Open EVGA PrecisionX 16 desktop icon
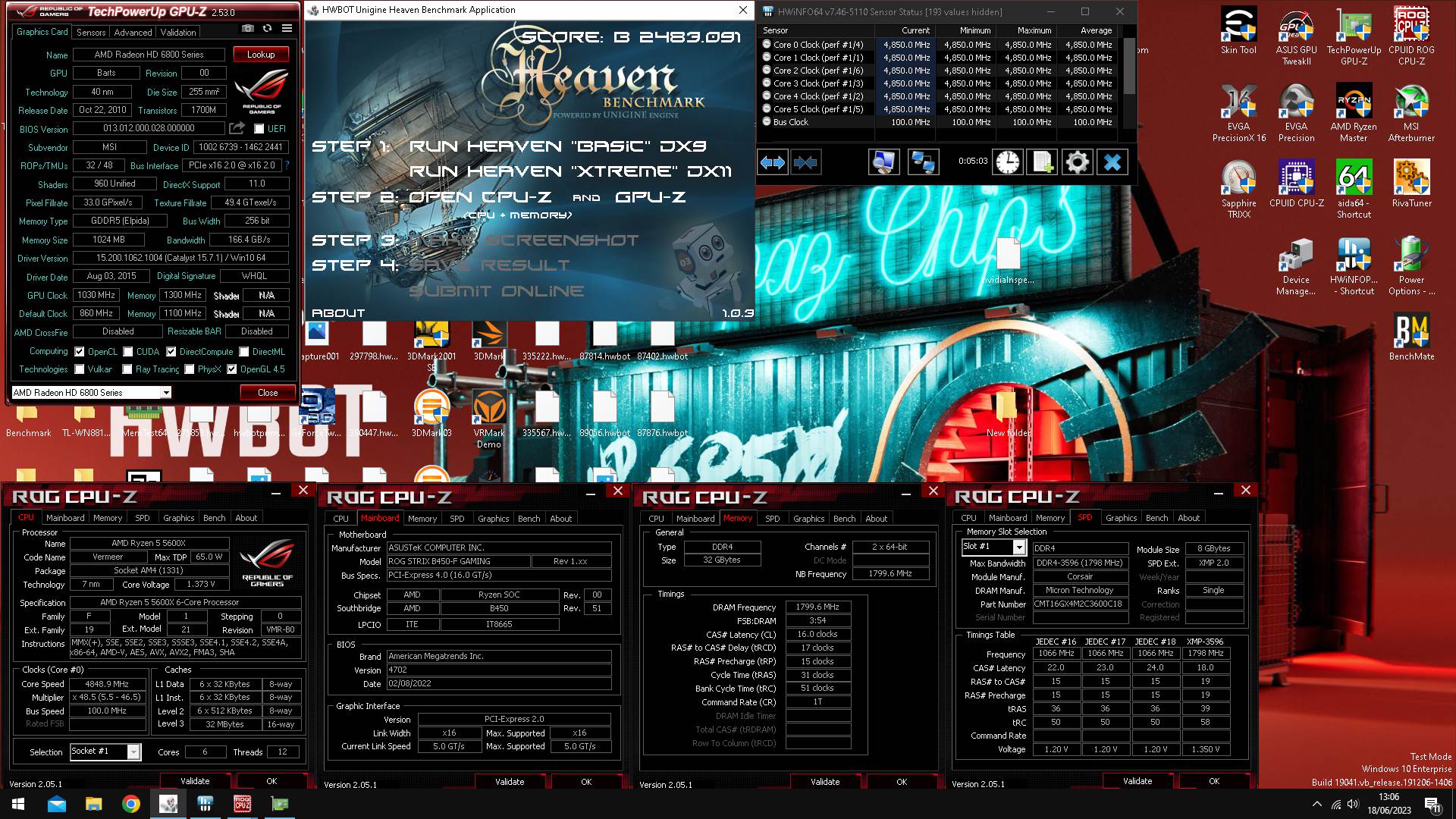The width and height of the screenshot is (1456, 819). (1238, 112)
